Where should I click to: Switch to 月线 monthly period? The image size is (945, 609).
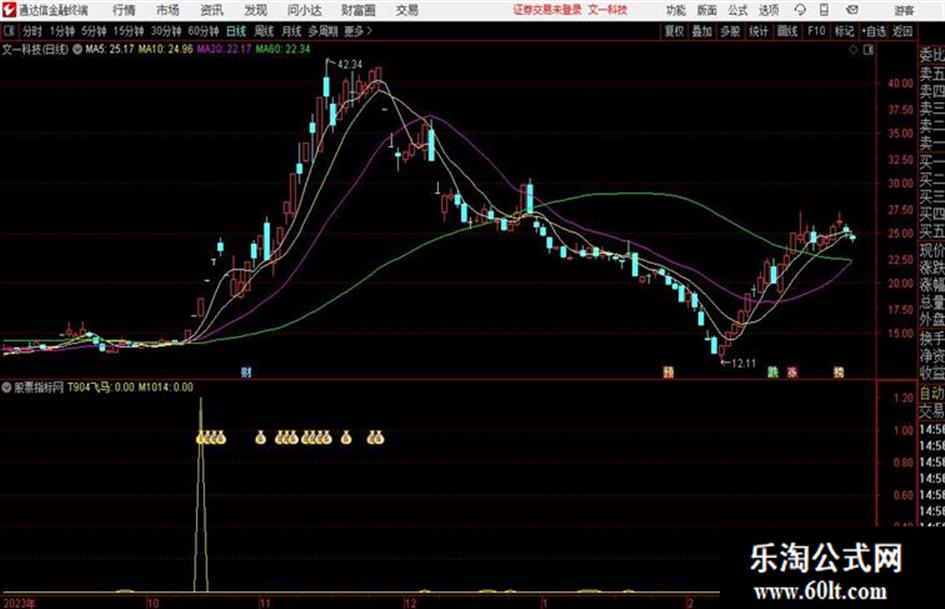292,31
